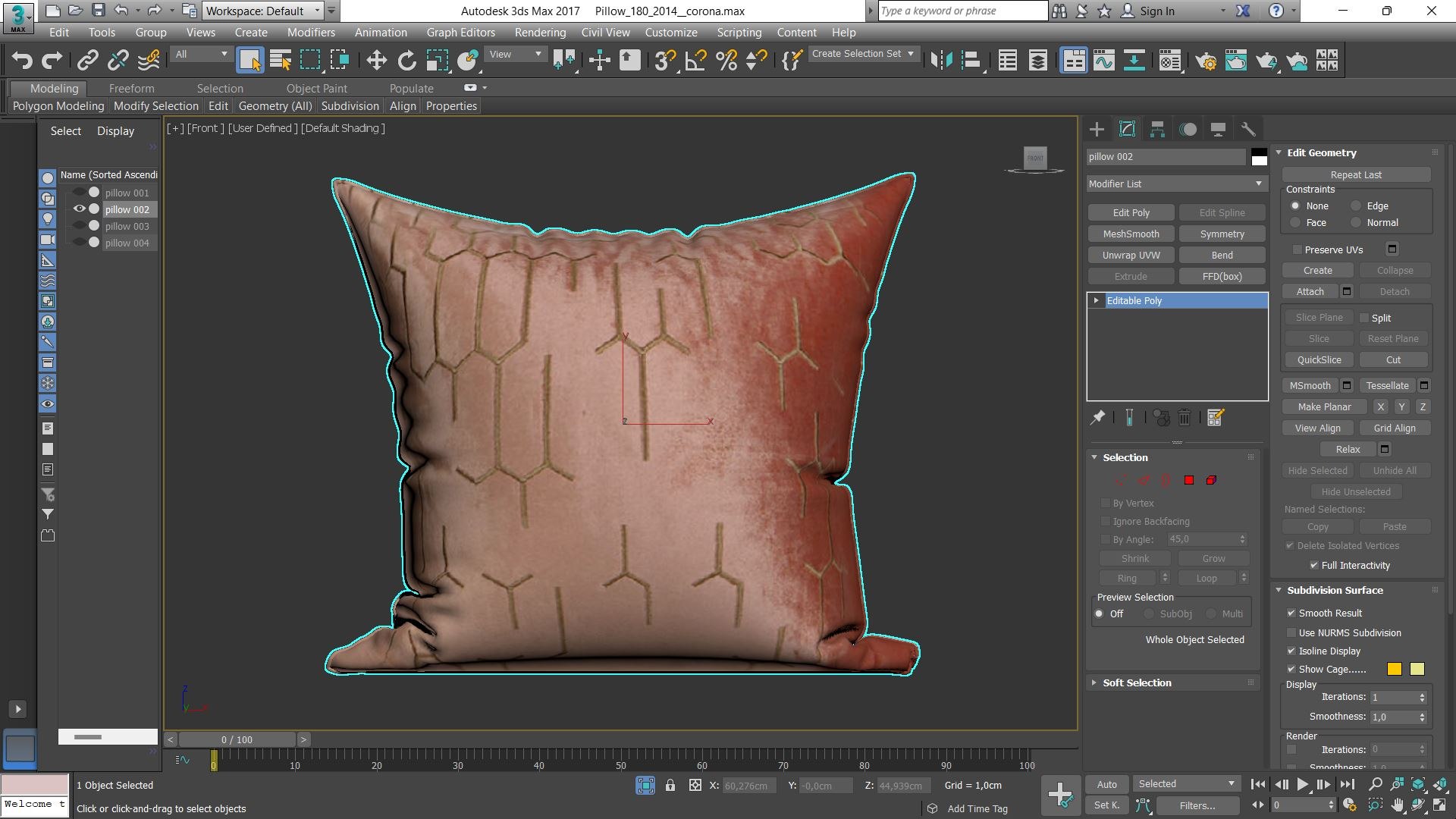Select the Face constraint radio button
The image size is (1456, 819).
pyautogui.click(x=1295, y=222)
